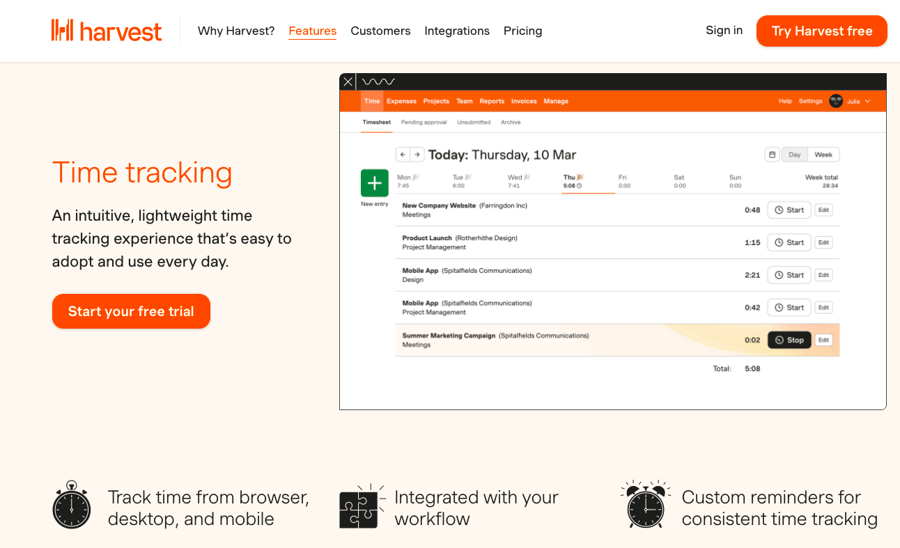Screen dimensions: 900x548
Task: Click the wave logo in demo header
Action: click(x=378, y=81)
